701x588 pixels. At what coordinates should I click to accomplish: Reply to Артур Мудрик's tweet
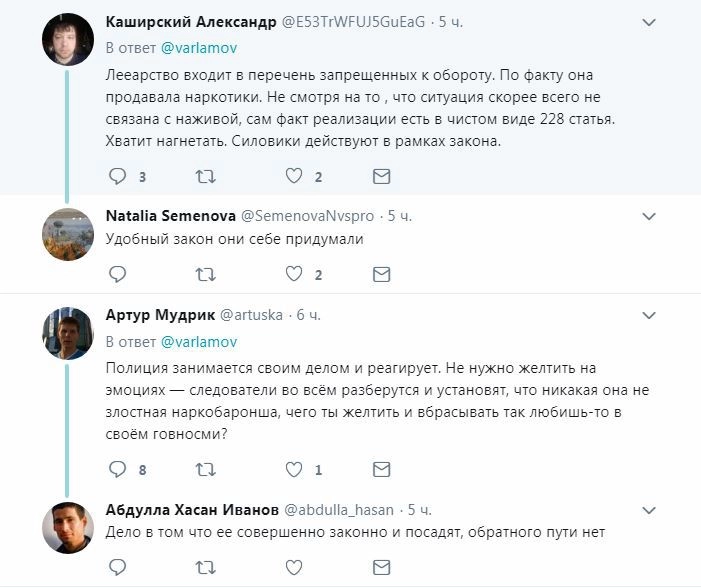point(117,469)
